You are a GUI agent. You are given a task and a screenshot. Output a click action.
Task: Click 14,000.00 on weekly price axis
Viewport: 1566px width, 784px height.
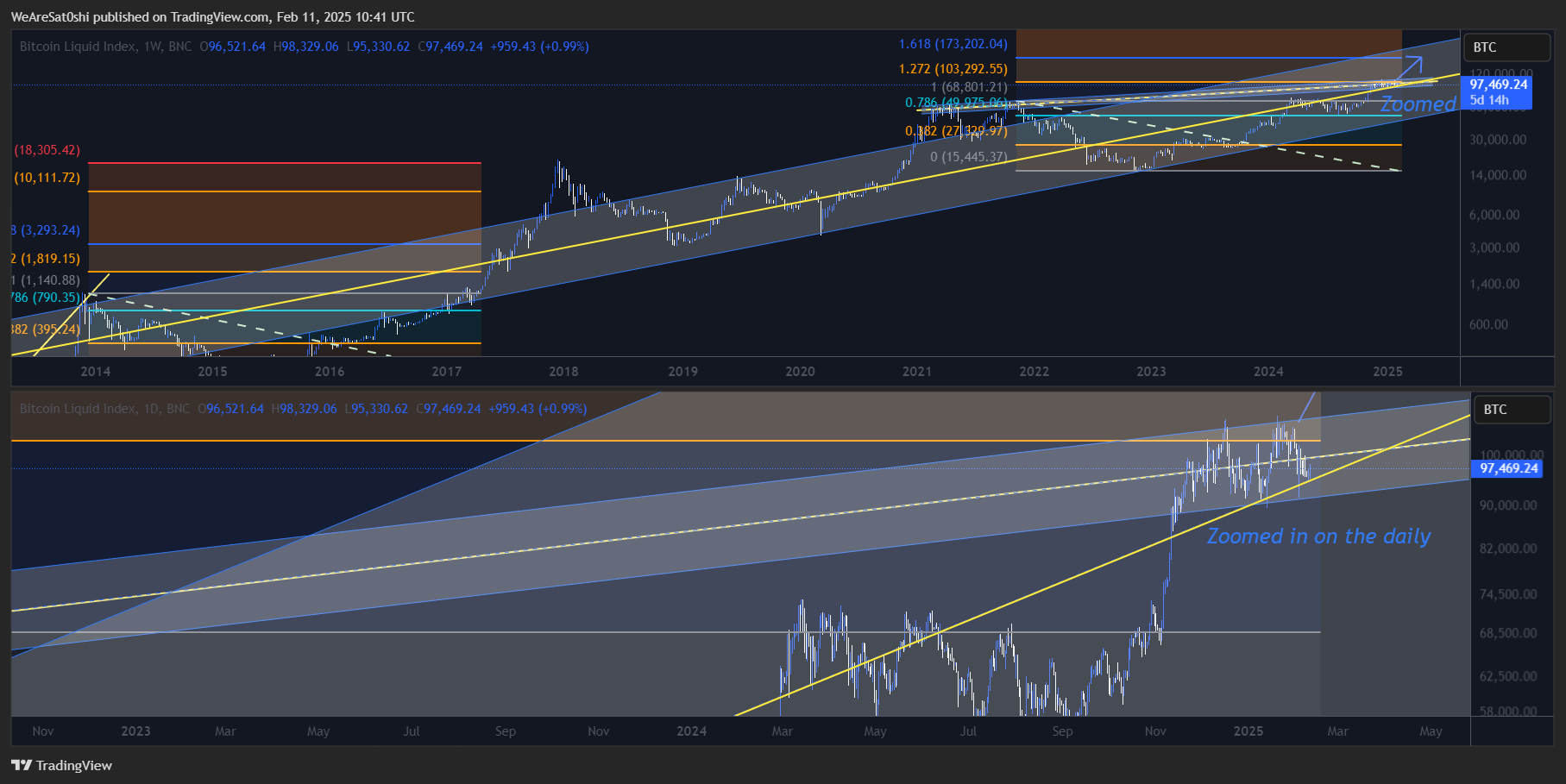coord(1498,175)
